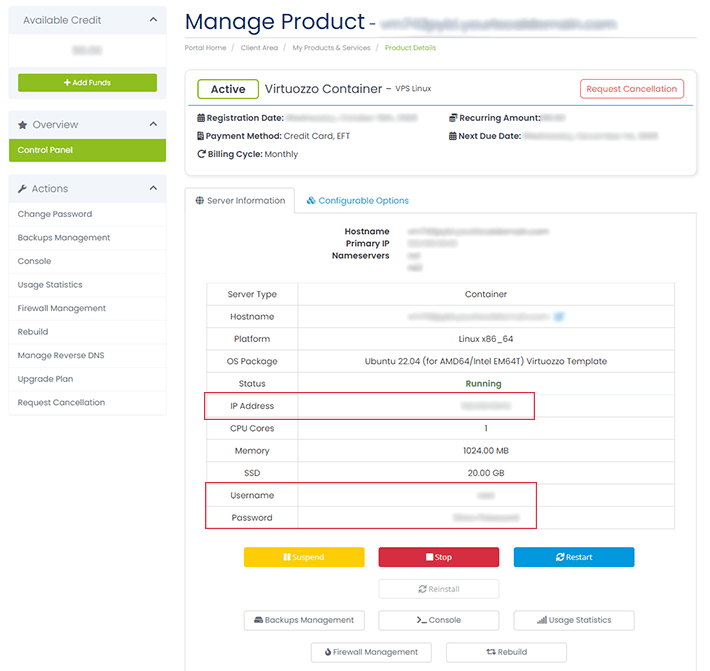Viewport: 710px width, 671px height.
Task: Click the edit icon beside the Hostname value
Action: (560, 317)
